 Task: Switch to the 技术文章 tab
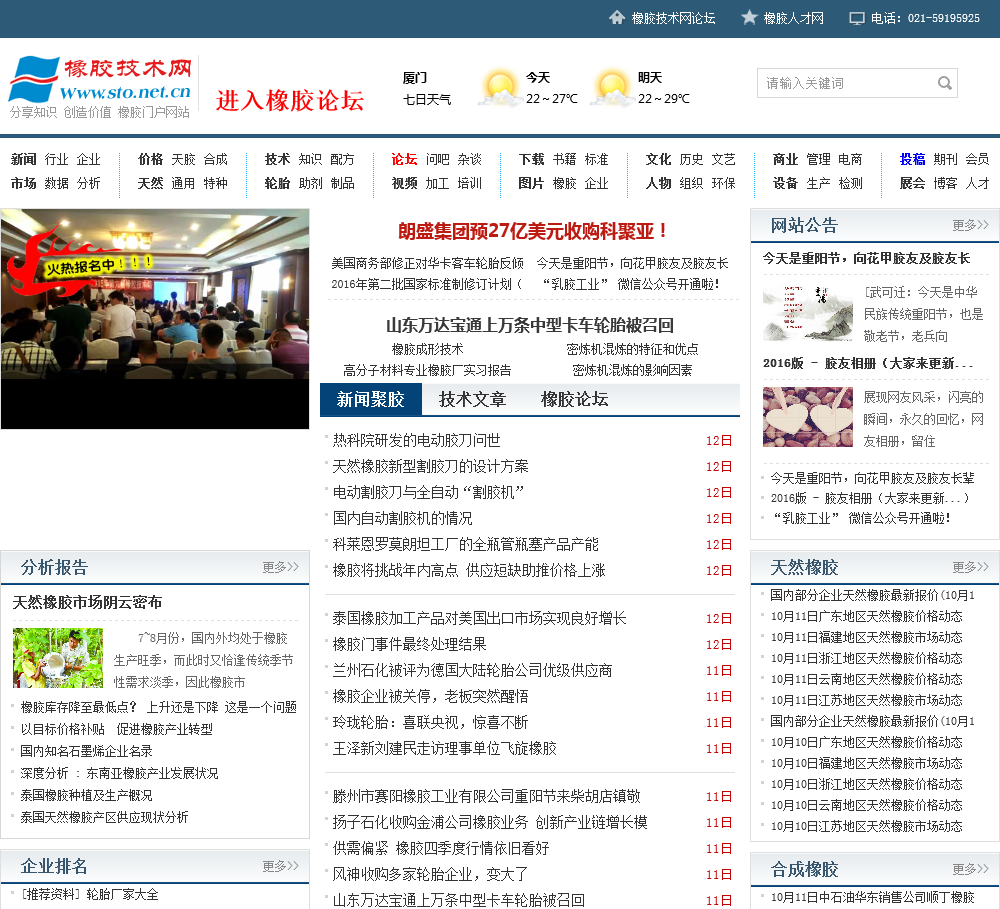click(x=473, y=399)
